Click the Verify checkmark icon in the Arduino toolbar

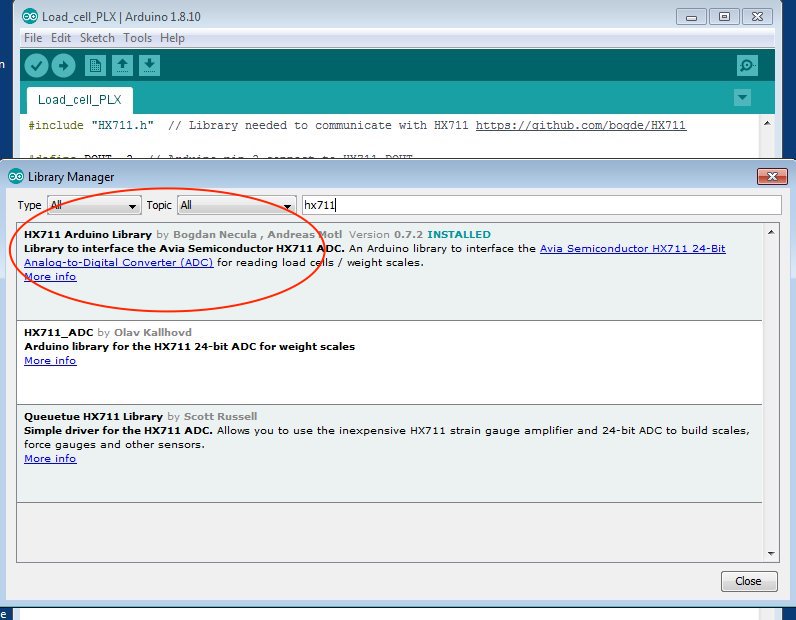point(36,66)
